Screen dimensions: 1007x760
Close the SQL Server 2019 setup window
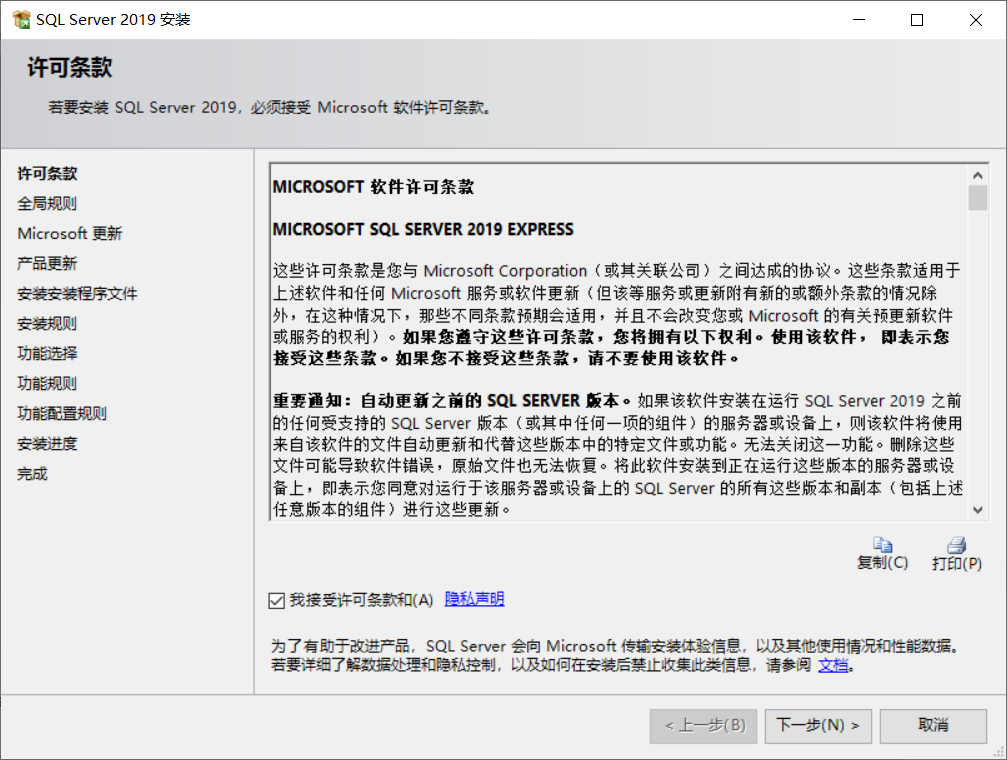tap(976, 20)
